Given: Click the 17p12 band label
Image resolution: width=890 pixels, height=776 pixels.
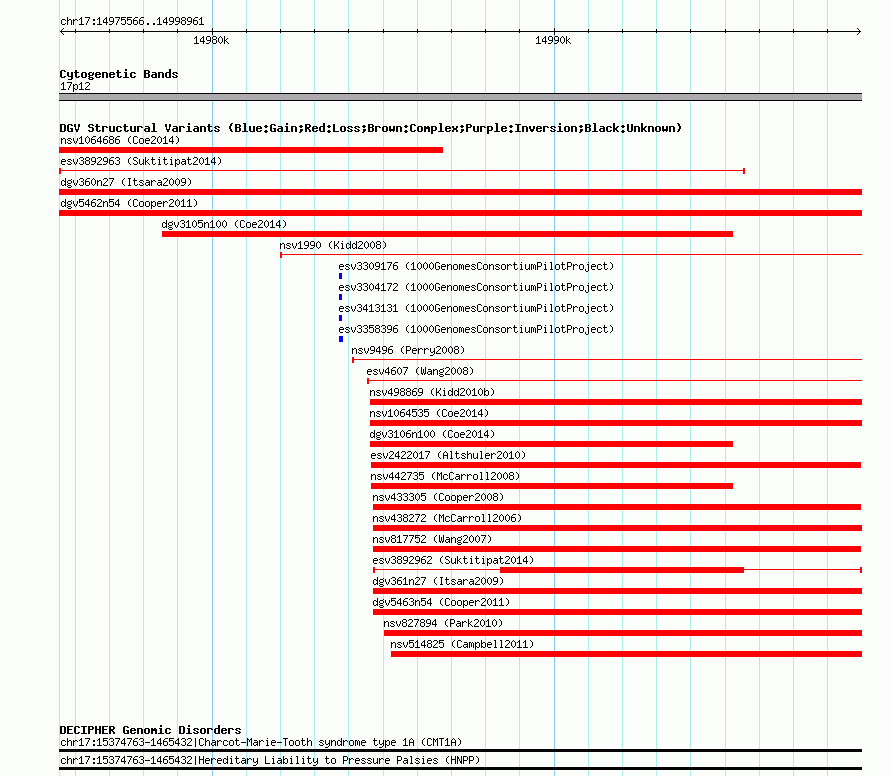Looking at the screenshot, I should (x=75, y=86).
